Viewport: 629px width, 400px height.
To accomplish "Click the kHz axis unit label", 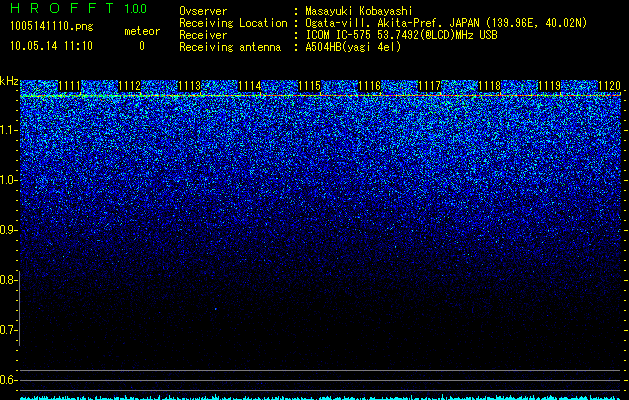I will click(9, 82).
